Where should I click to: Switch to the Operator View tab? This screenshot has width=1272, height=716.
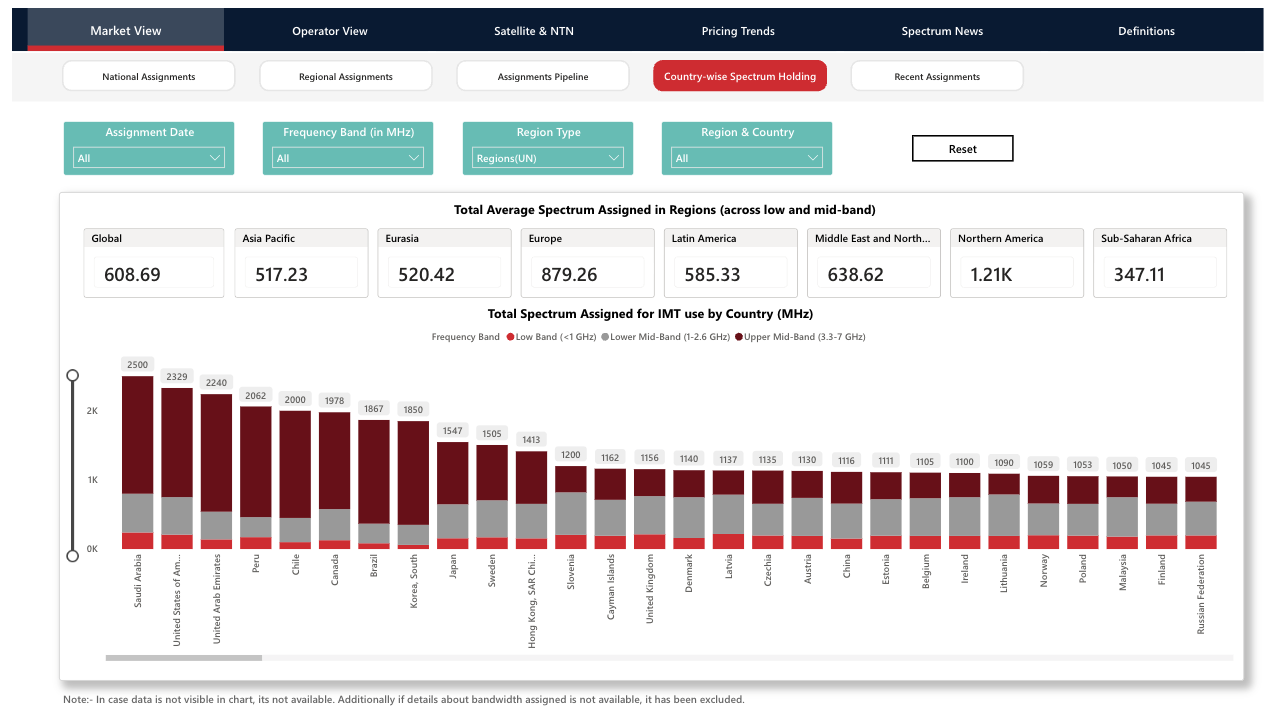tap(330, 31)
